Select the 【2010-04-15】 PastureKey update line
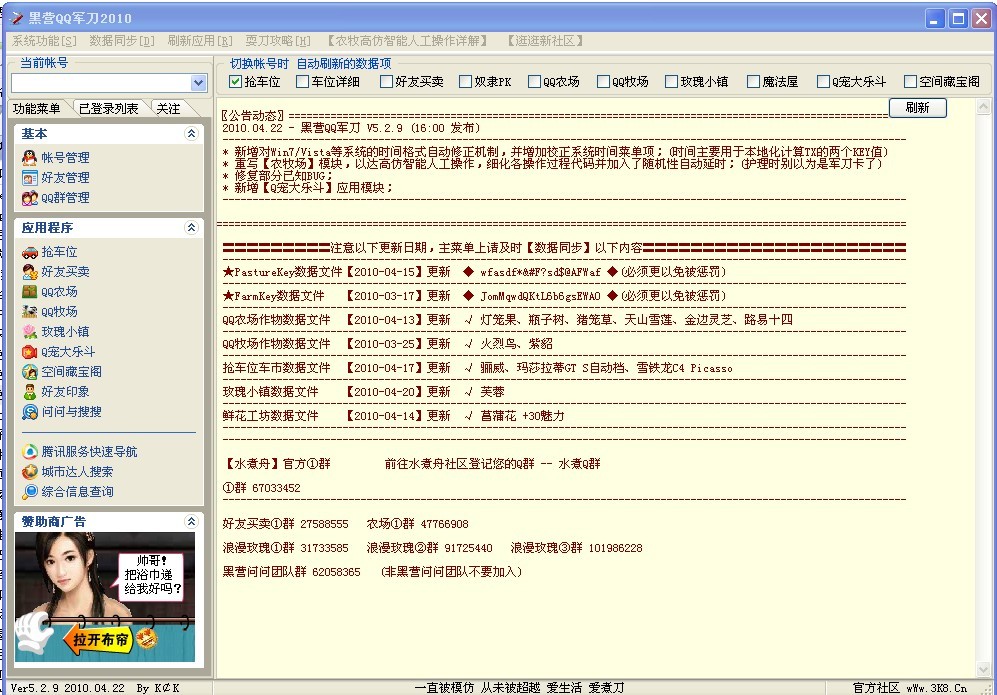 tap(474, 272)
